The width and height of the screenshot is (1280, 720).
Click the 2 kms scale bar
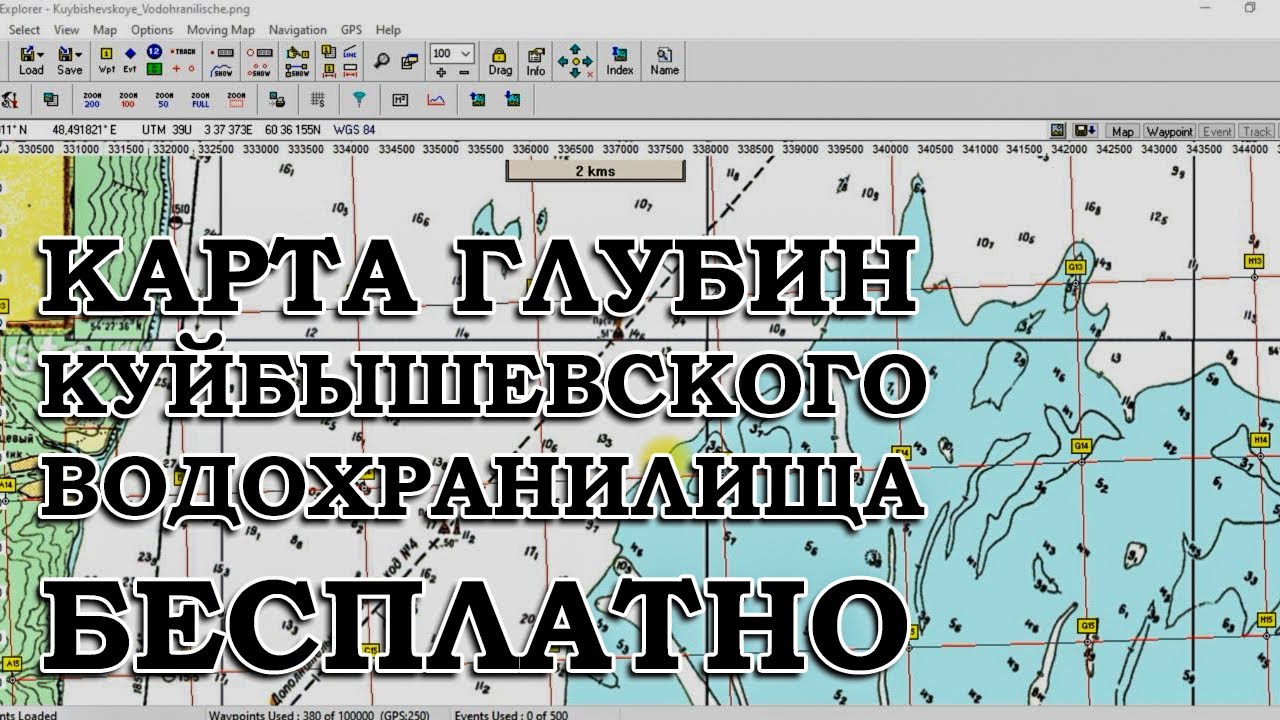pyautogui.click(x=594, y=171)
